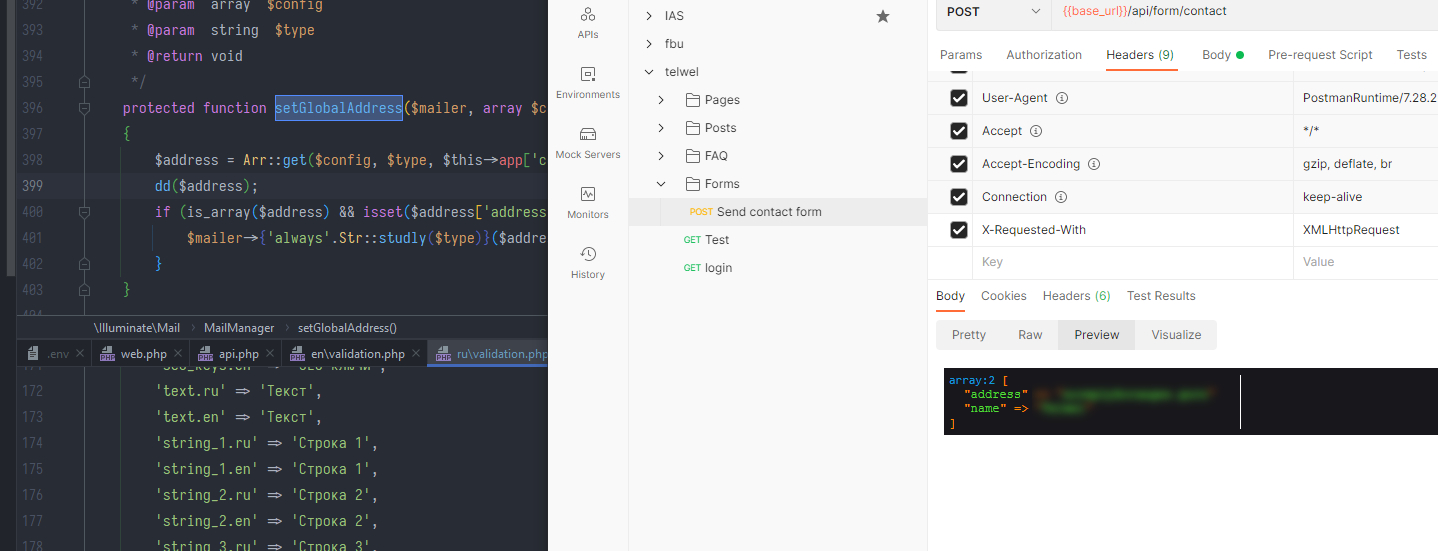Click the star icon next to IAS collection
The height and width of the screenshot is (551, 1438).
pos(883,16)
